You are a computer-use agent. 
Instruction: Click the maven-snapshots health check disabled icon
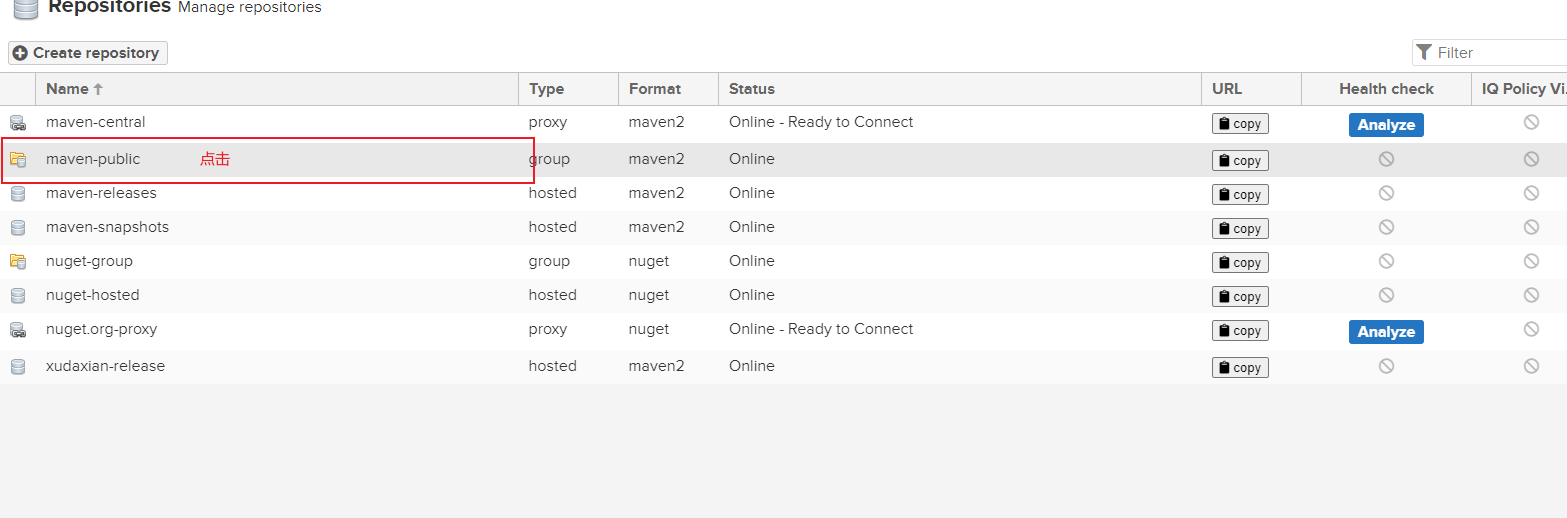(1385, 227)
